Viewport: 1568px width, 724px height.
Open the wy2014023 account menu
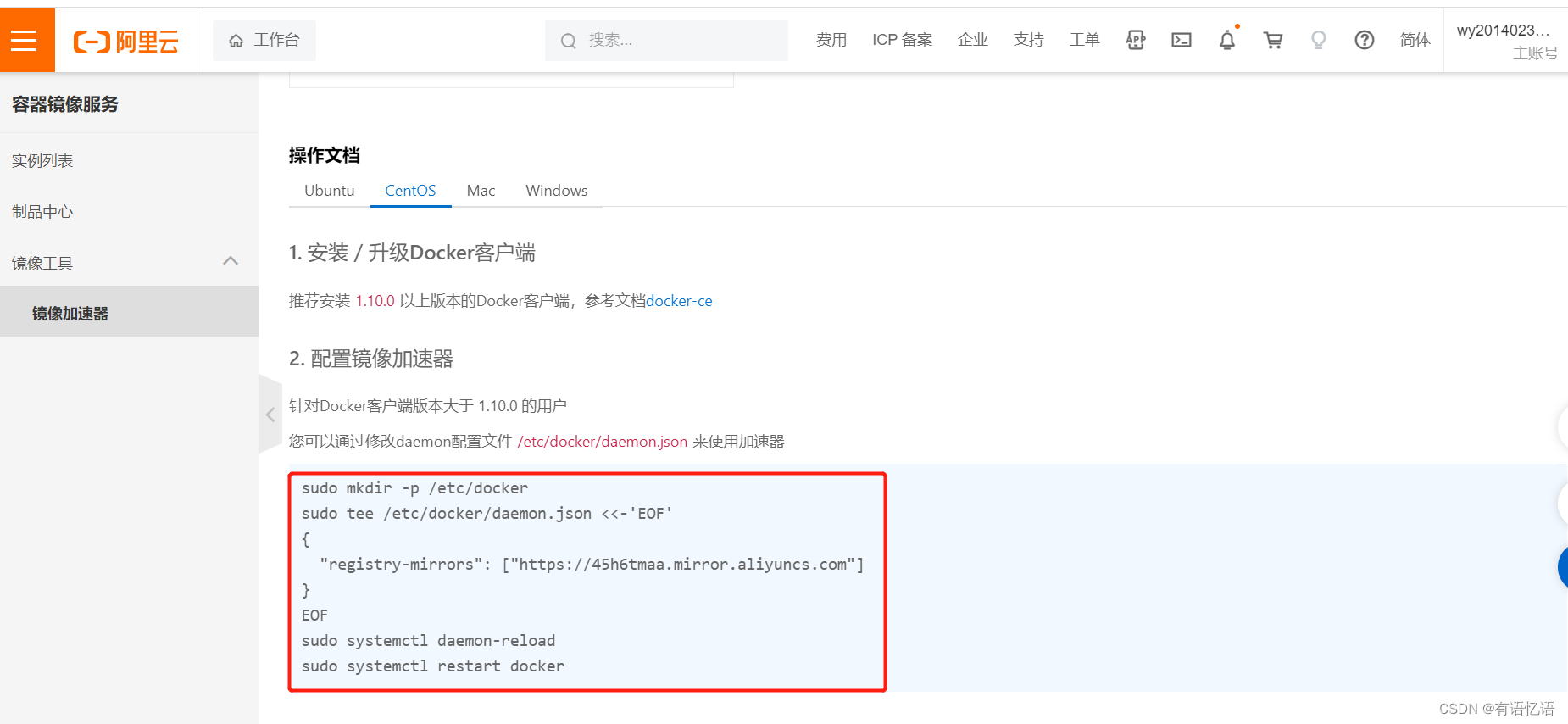1506,41
